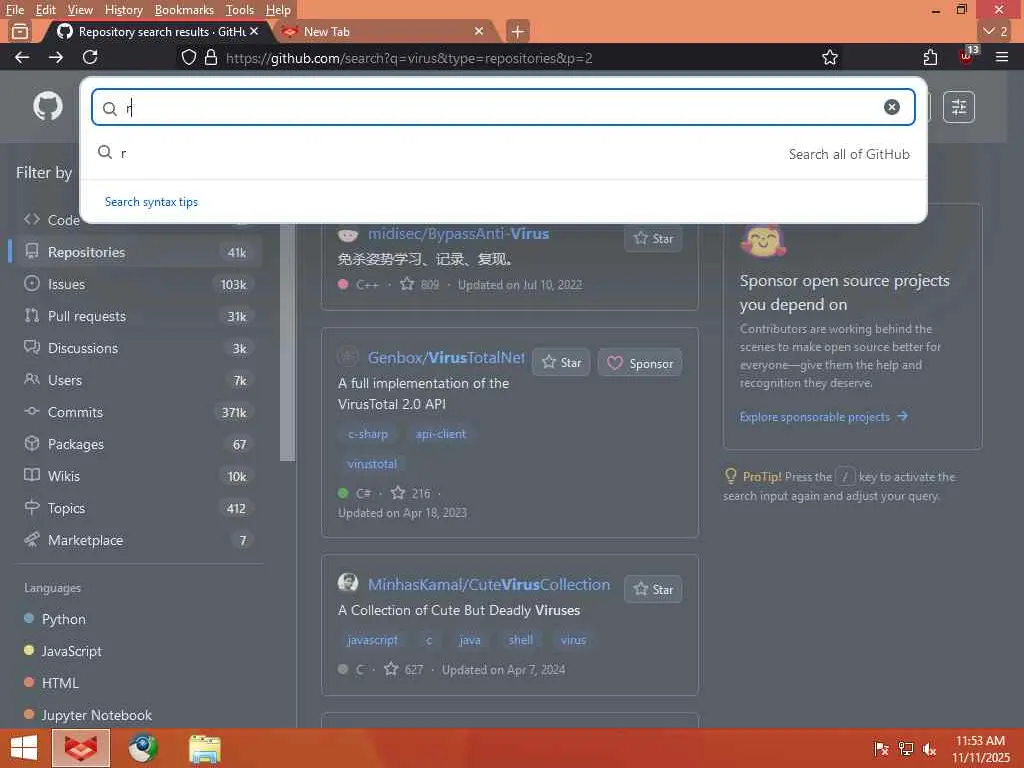Open the browser extensions puzzle icon

tap(931, 57)
